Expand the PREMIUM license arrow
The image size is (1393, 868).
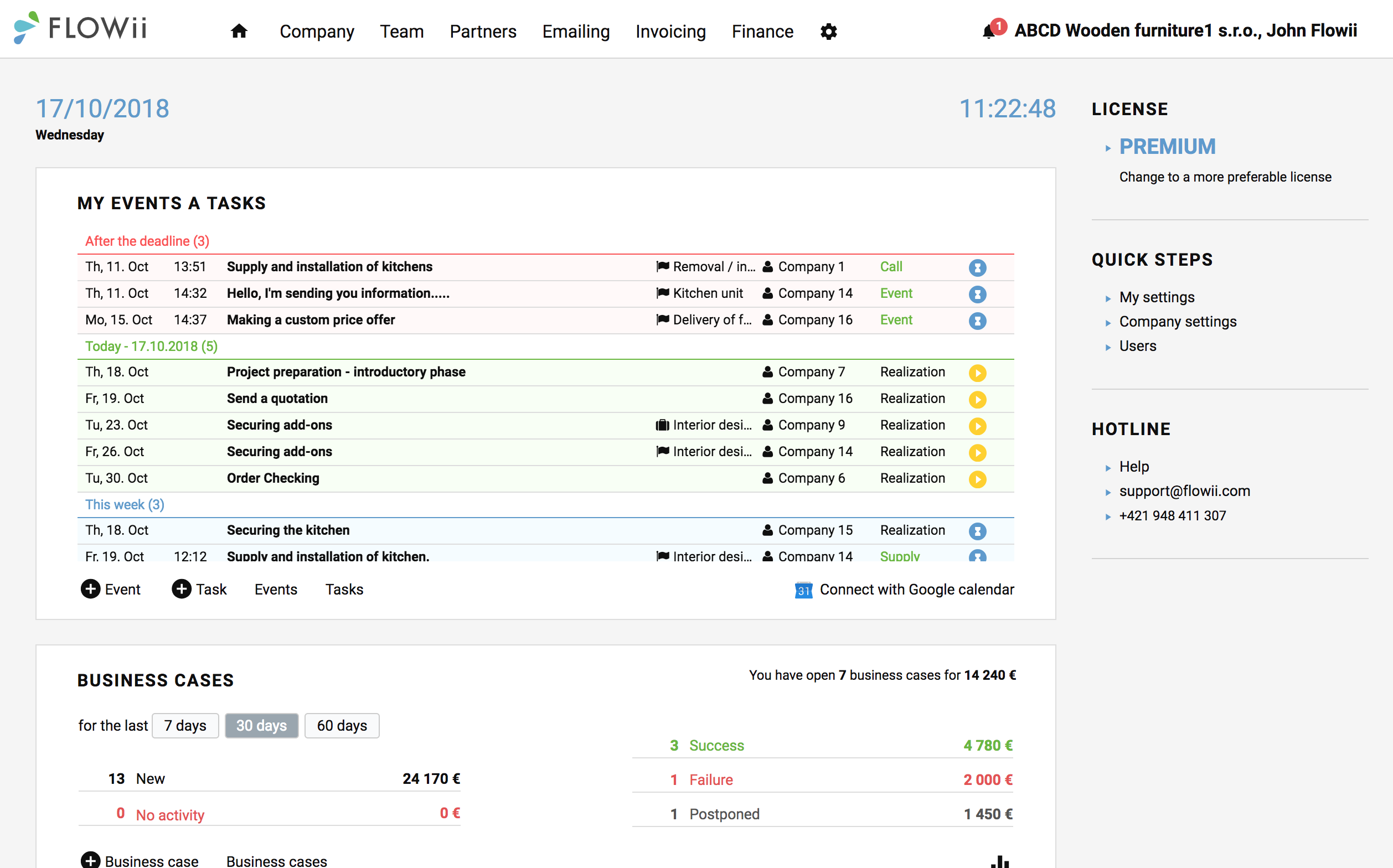point(1108,148)
